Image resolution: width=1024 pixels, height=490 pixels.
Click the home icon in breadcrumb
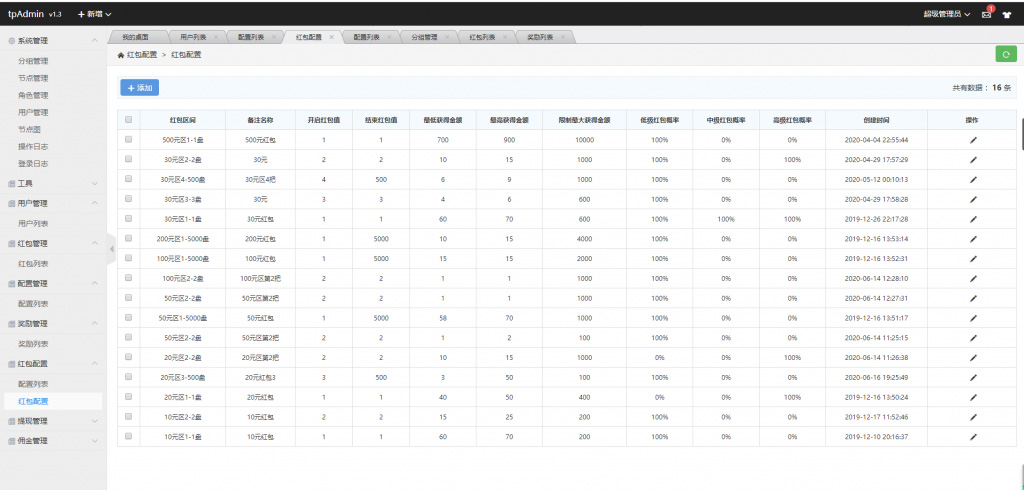[x=121, y=55]
